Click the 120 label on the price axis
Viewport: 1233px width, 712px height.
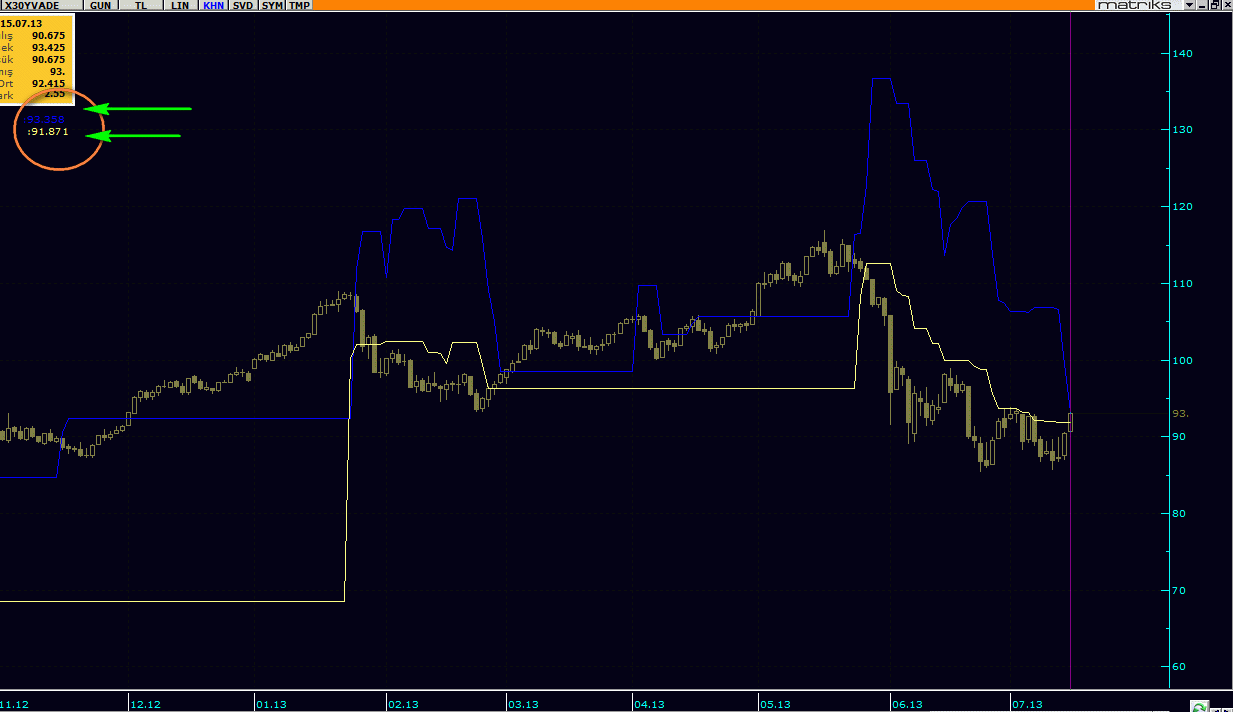coord(1183,206)
